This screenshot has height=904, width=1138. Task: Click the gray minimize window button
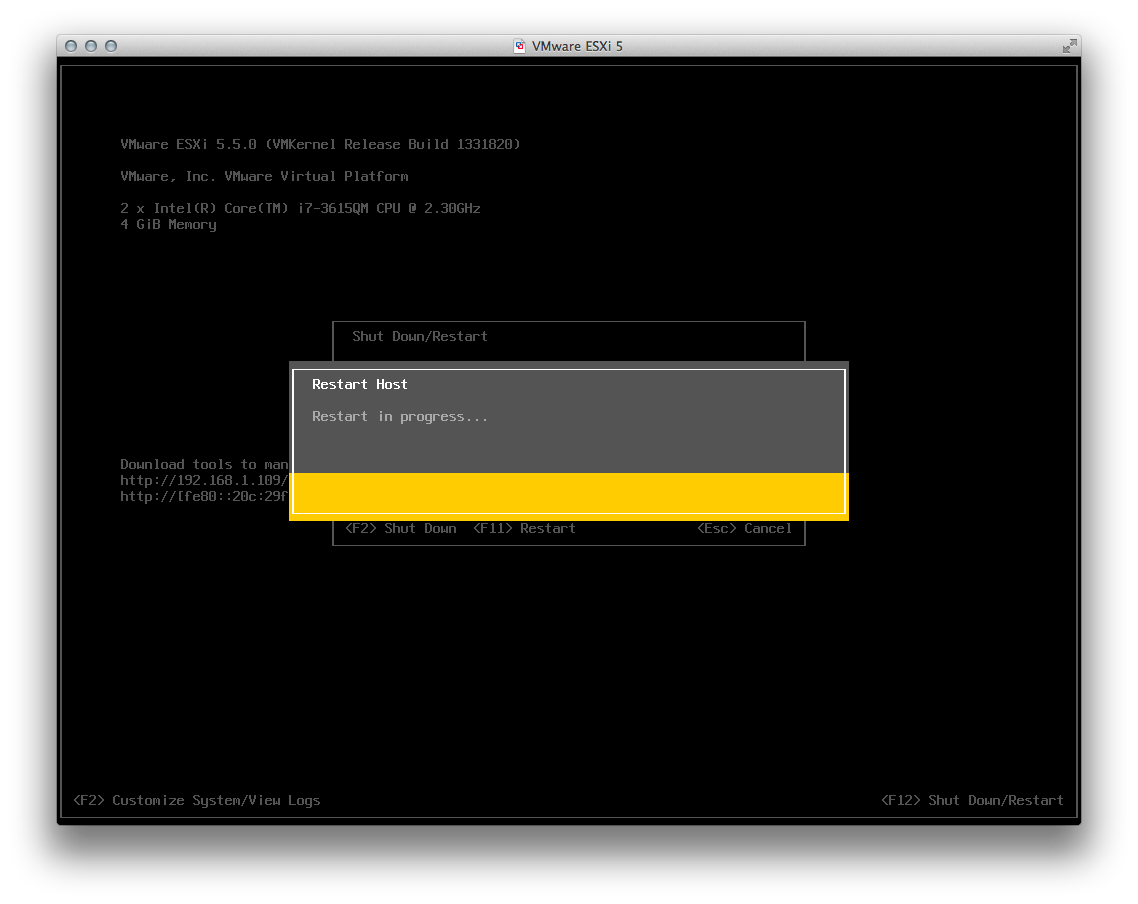click(x=91, y=46)
